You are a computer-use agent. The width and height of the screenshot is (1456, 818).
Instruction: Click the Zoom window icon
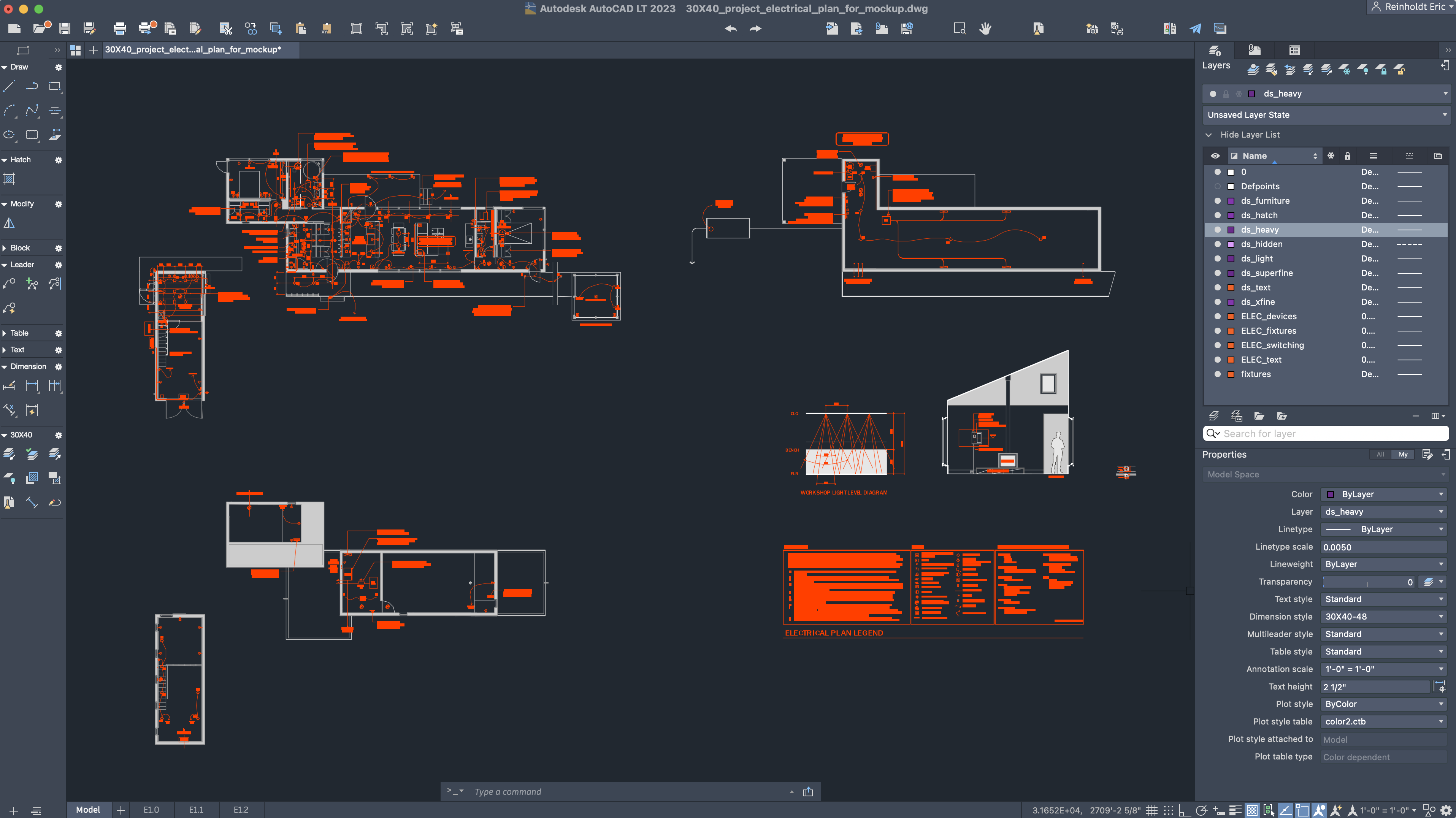(x=960, y=28)
